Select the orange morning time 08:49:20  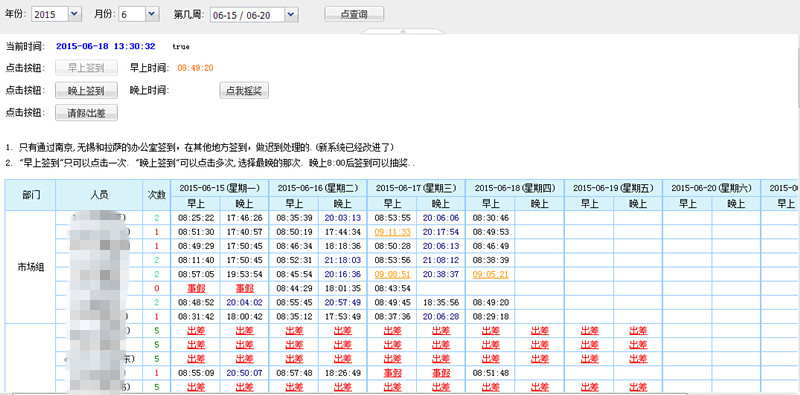[195, 68]
